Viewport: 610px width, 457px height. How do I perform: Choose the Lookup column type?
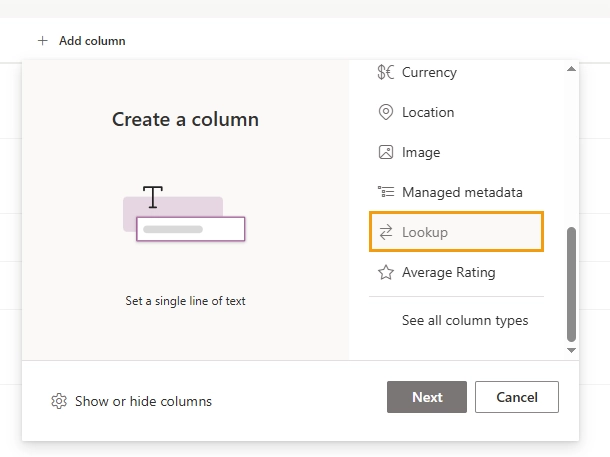tap(456, 232)
